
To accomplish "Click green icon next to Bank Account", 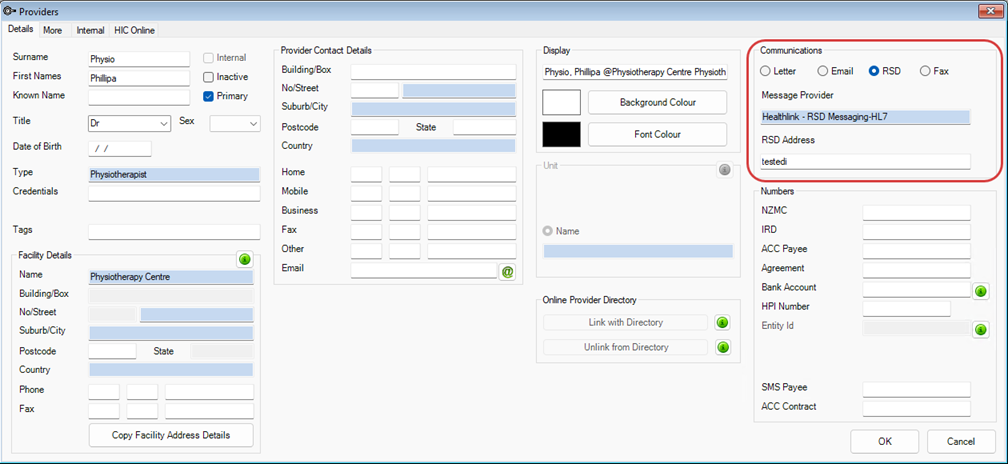I will pyautogui.click(x=981, y=290).
